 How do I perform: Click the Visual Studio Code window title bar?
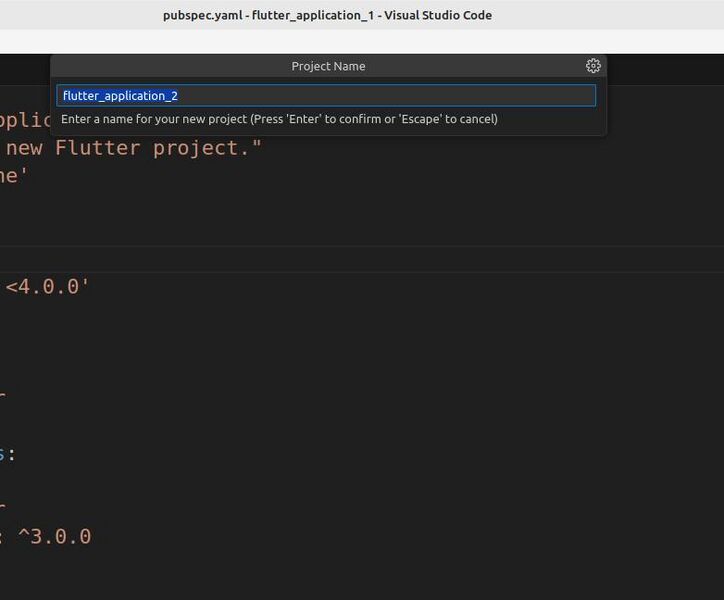coord(362,15)
